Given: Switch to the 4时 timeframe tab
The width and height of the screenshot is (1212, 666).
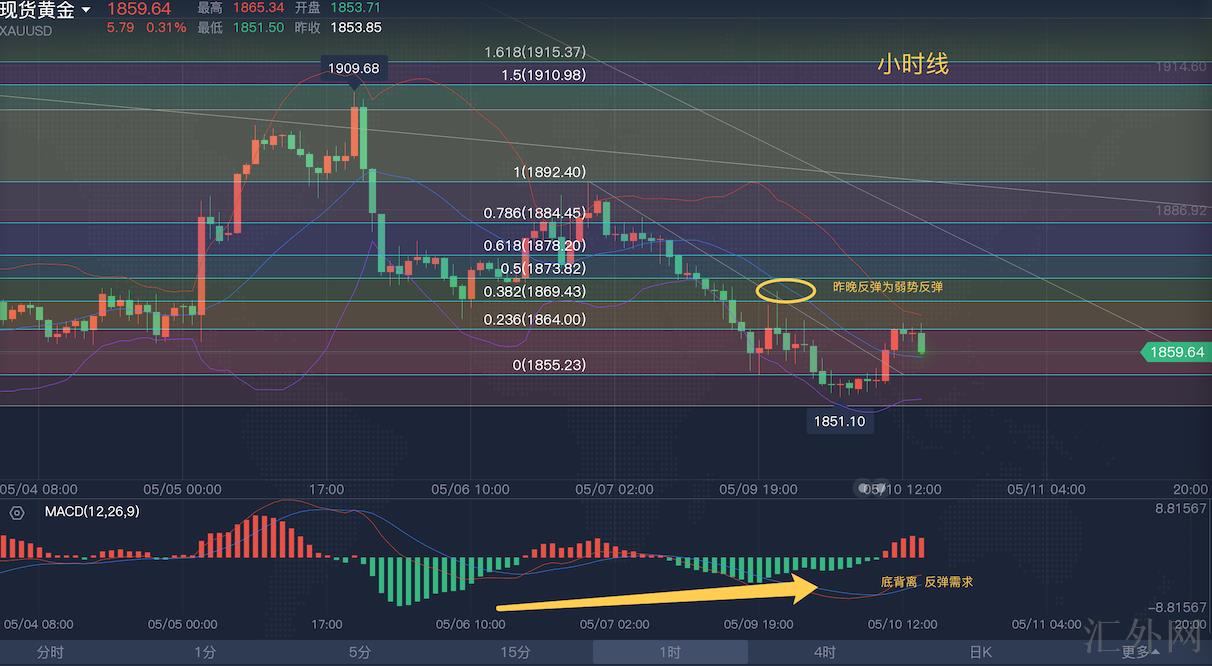Looking at the screenshot, I should 825,653.
